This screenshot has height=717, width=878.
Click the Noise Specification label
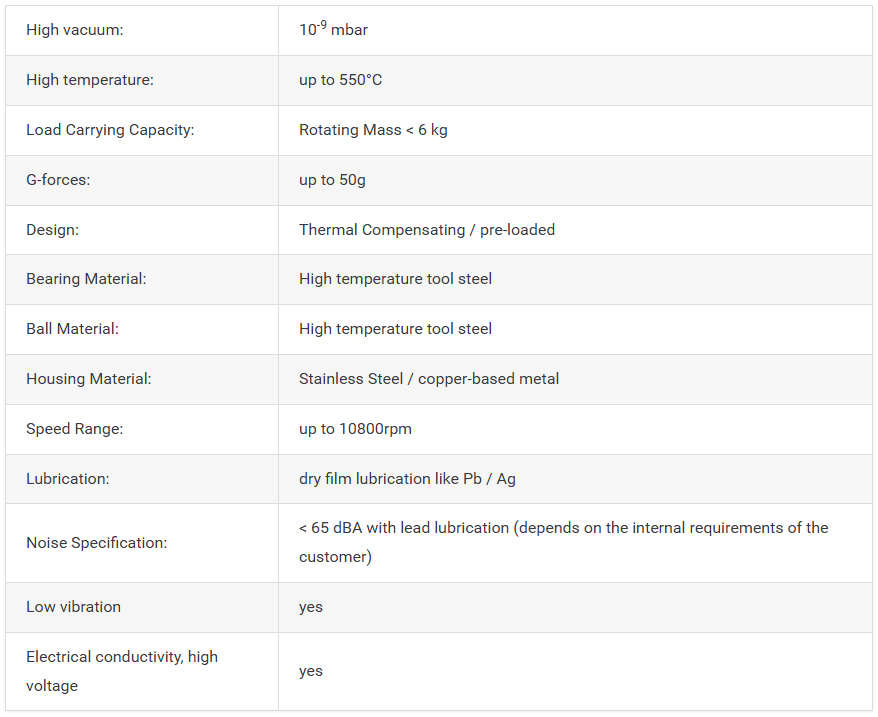(96, 543)
